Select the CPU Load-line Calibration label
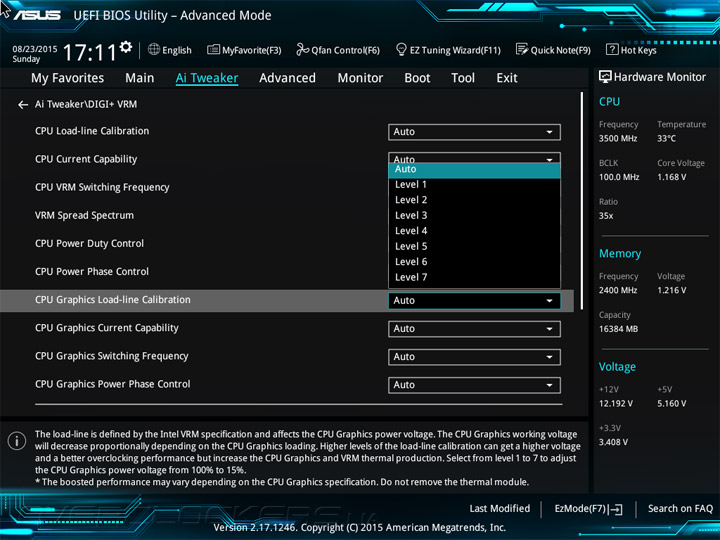This screenshot has width=720, height=540. coord(92,131)
